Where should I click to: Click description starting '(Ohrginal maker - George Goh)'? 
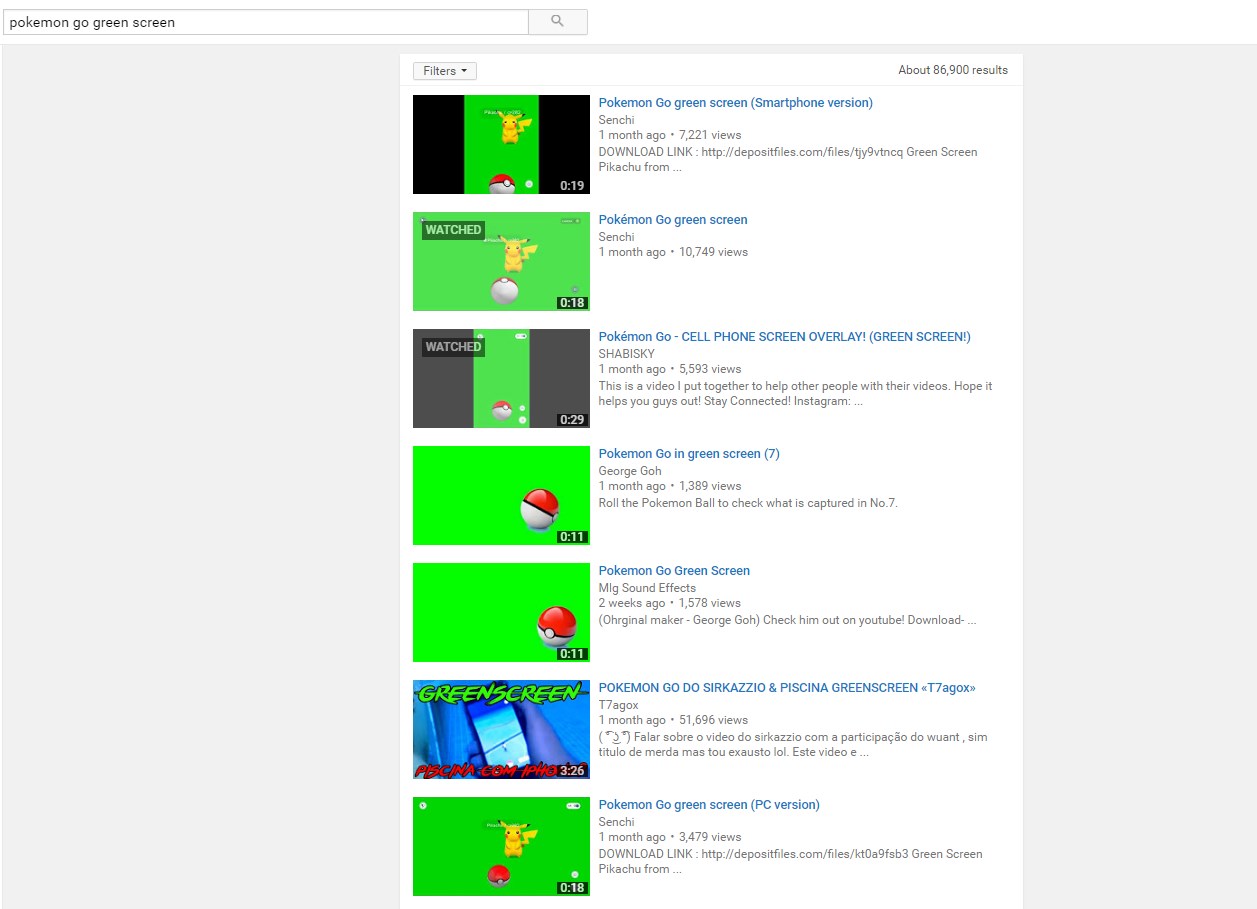tap(787, 620)
